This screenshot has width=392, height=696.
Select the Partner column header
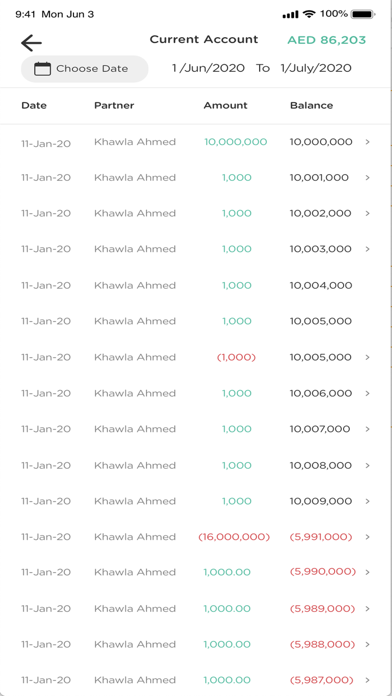(114, 106)
